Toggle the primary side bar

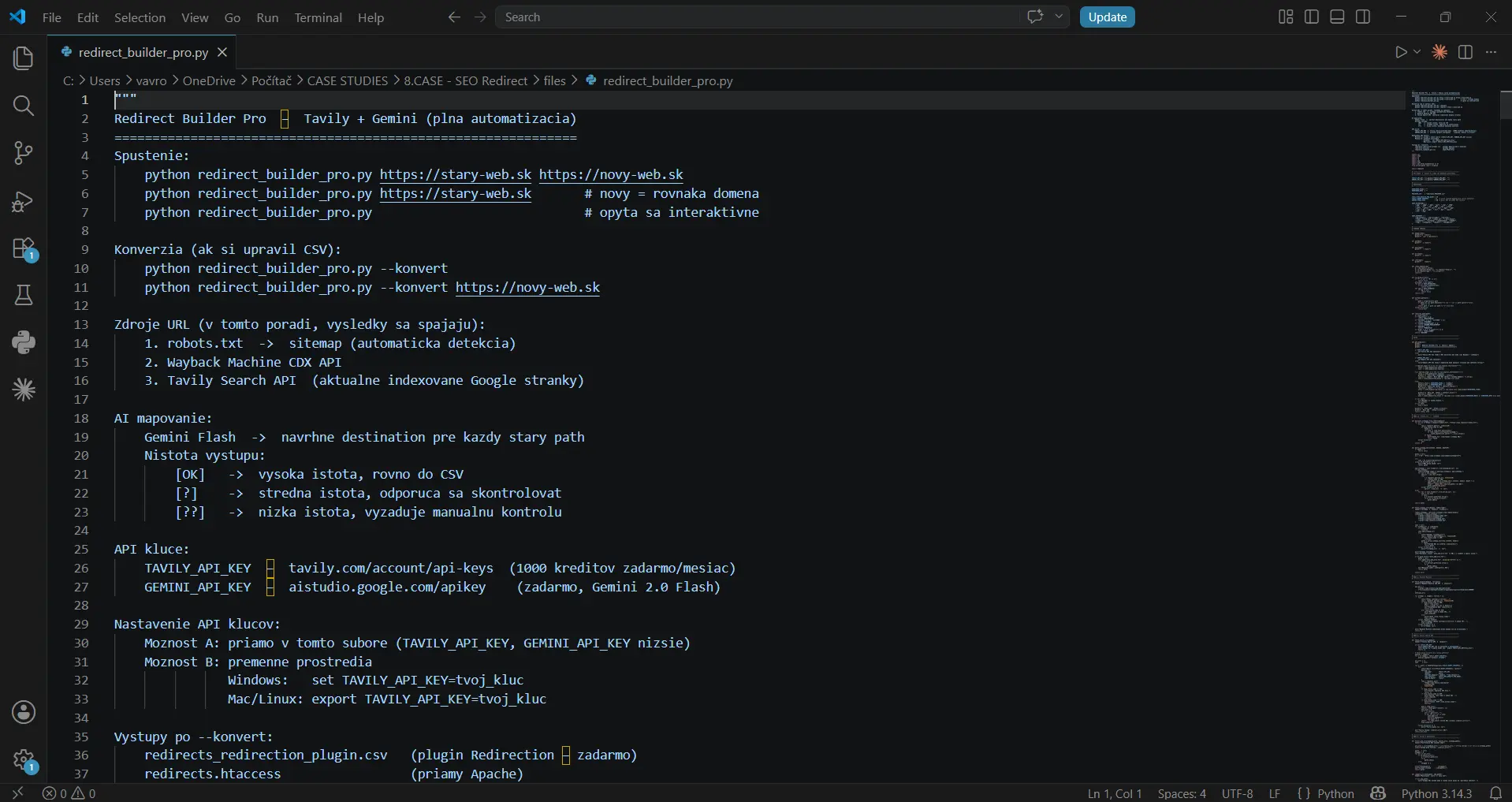(x=1312, y=17)
